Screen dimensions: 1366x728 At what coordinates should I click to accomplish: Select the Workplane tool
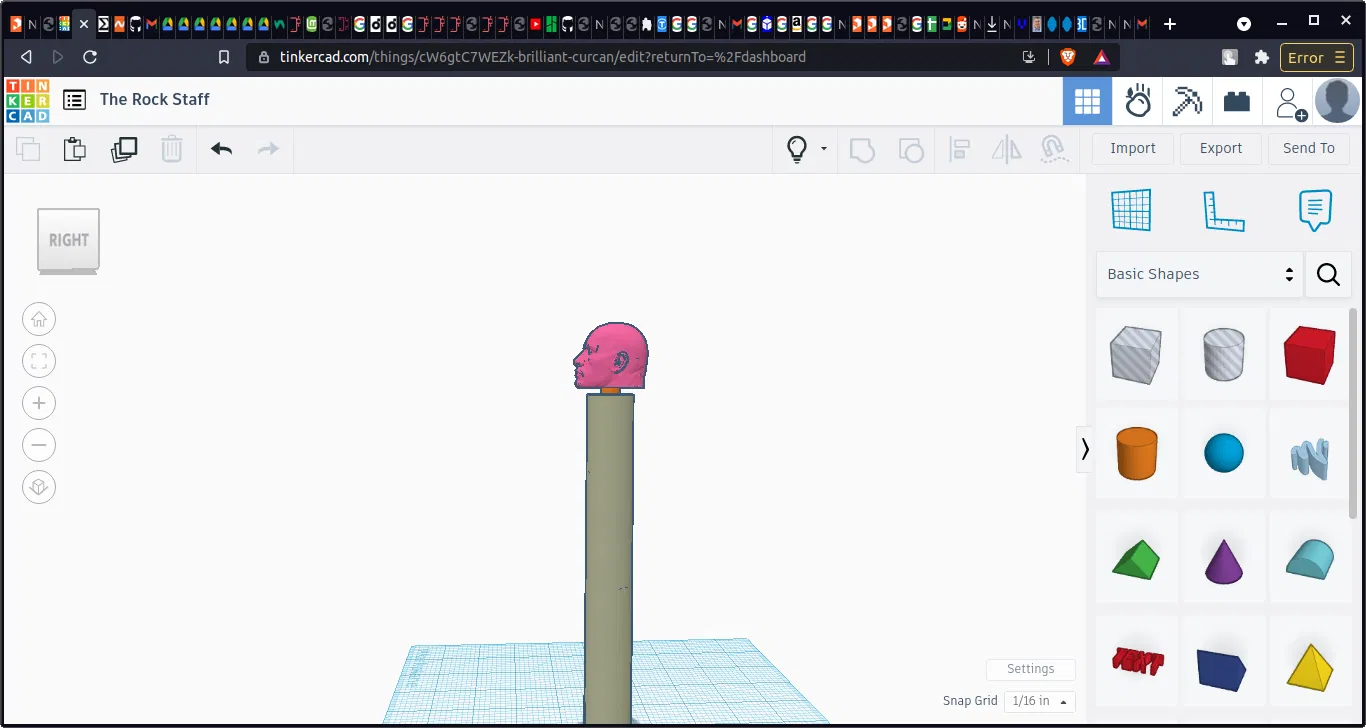click(x=1132, y=210)
